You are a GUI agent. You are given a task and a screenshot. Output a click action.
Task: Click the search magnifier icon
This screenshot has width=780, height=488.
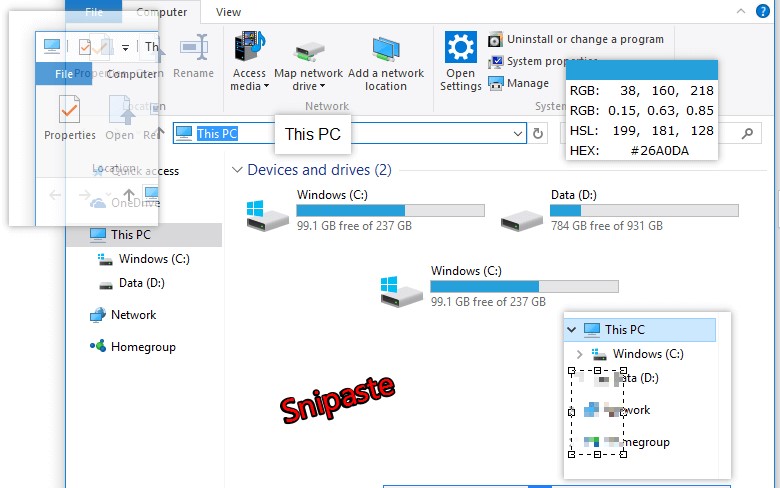tap(747, 133)
